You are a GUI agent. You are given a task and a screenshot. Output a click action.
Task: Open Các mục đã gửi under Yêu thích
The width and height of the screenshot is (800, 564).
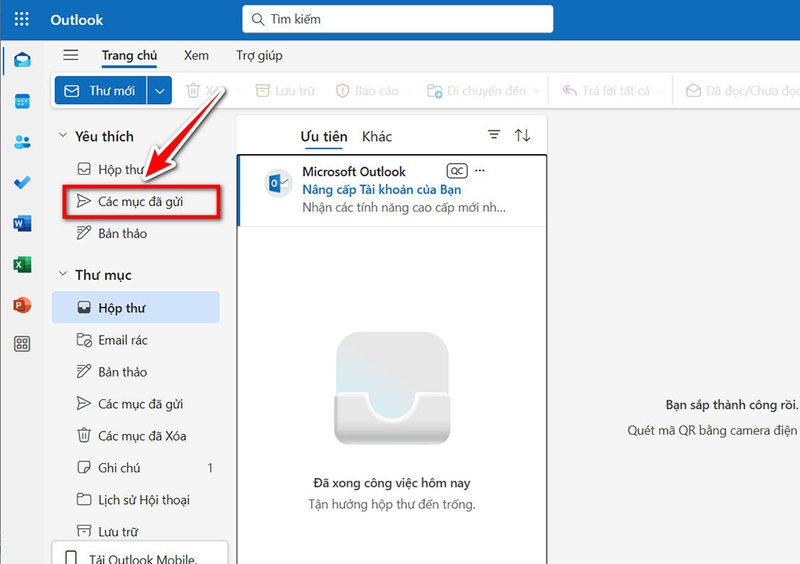(x=141, y=202)
